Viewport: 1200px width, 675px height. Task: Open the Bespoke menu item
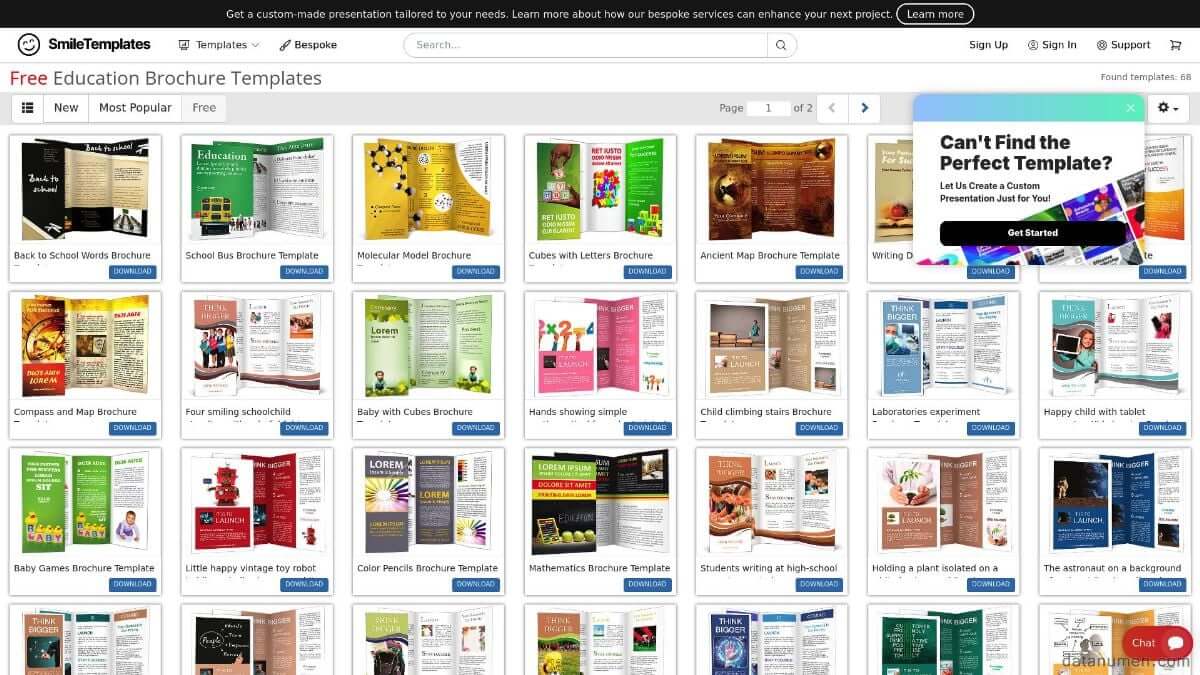coord(308,45)
